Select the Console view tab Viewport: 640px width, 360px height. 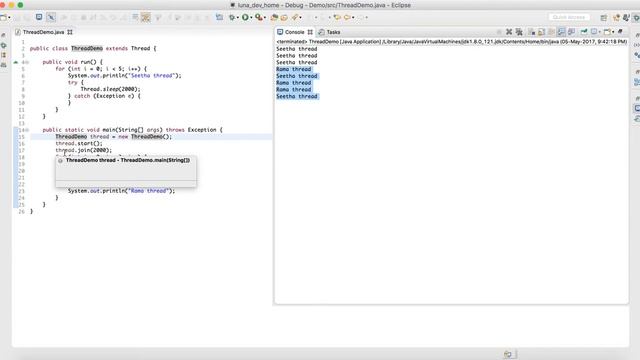pyautogui.click(x=294, y=32)
